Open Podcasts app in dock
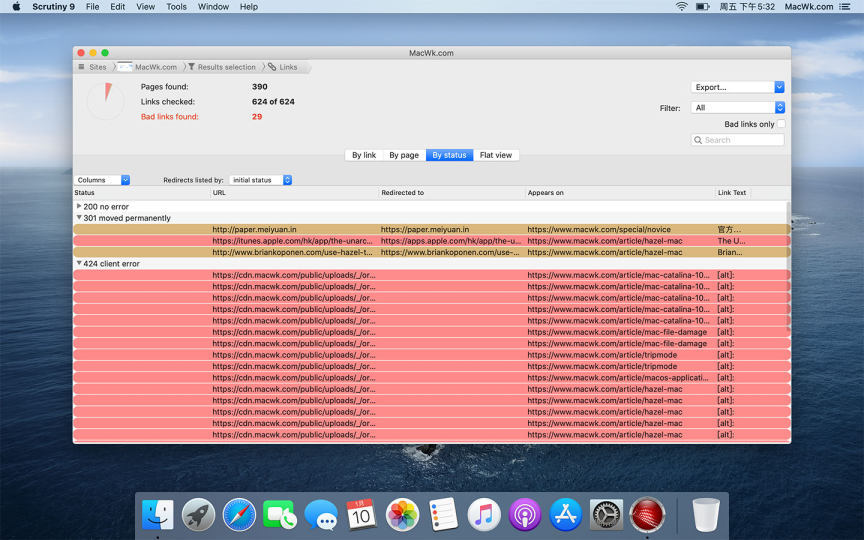The height and width of the screenshot is (540, 864). point(525,515)
